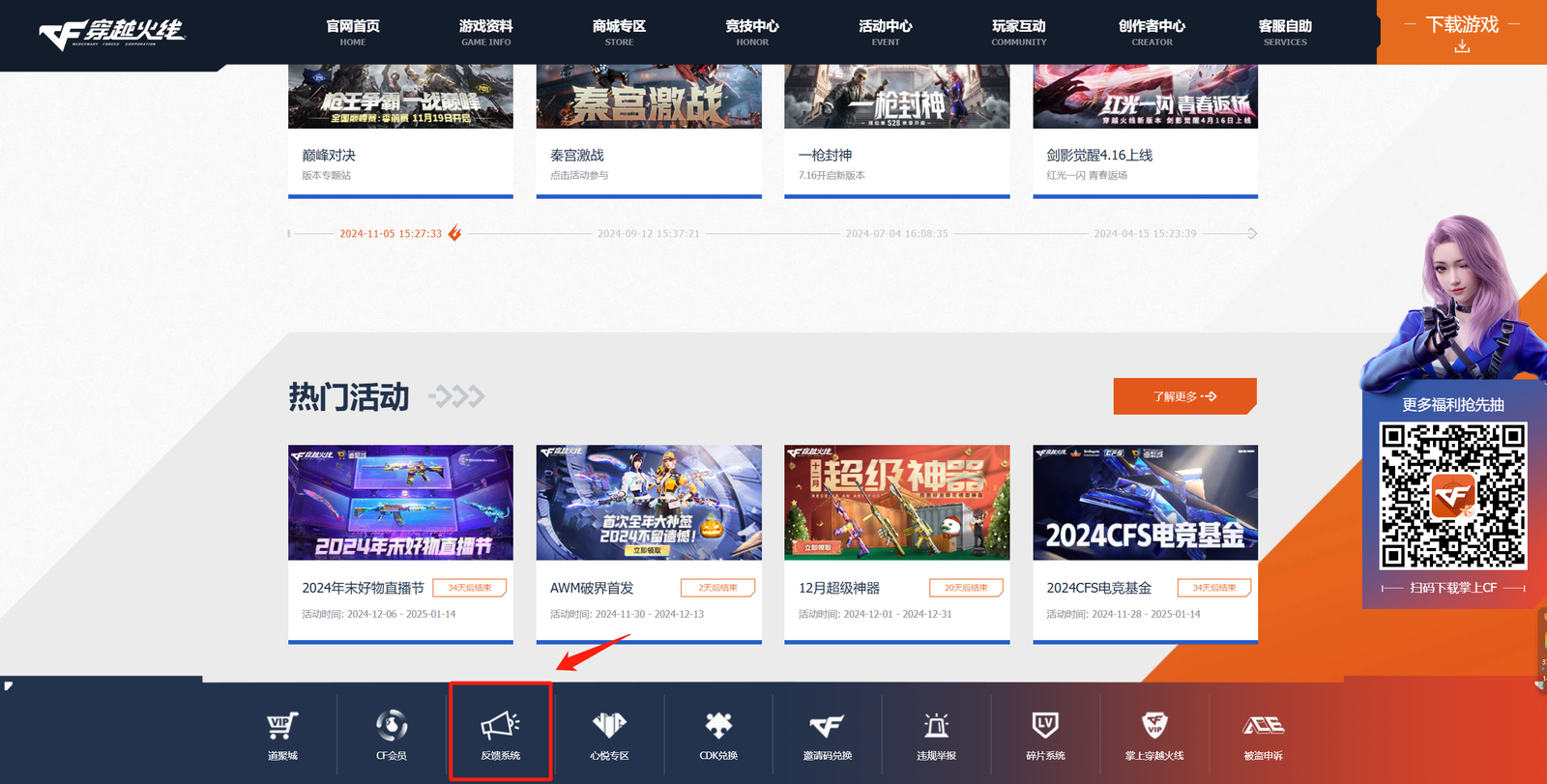
Task: Click the 红光一闪青春返场 banner thumbnail
Action: coord(1146,97)
